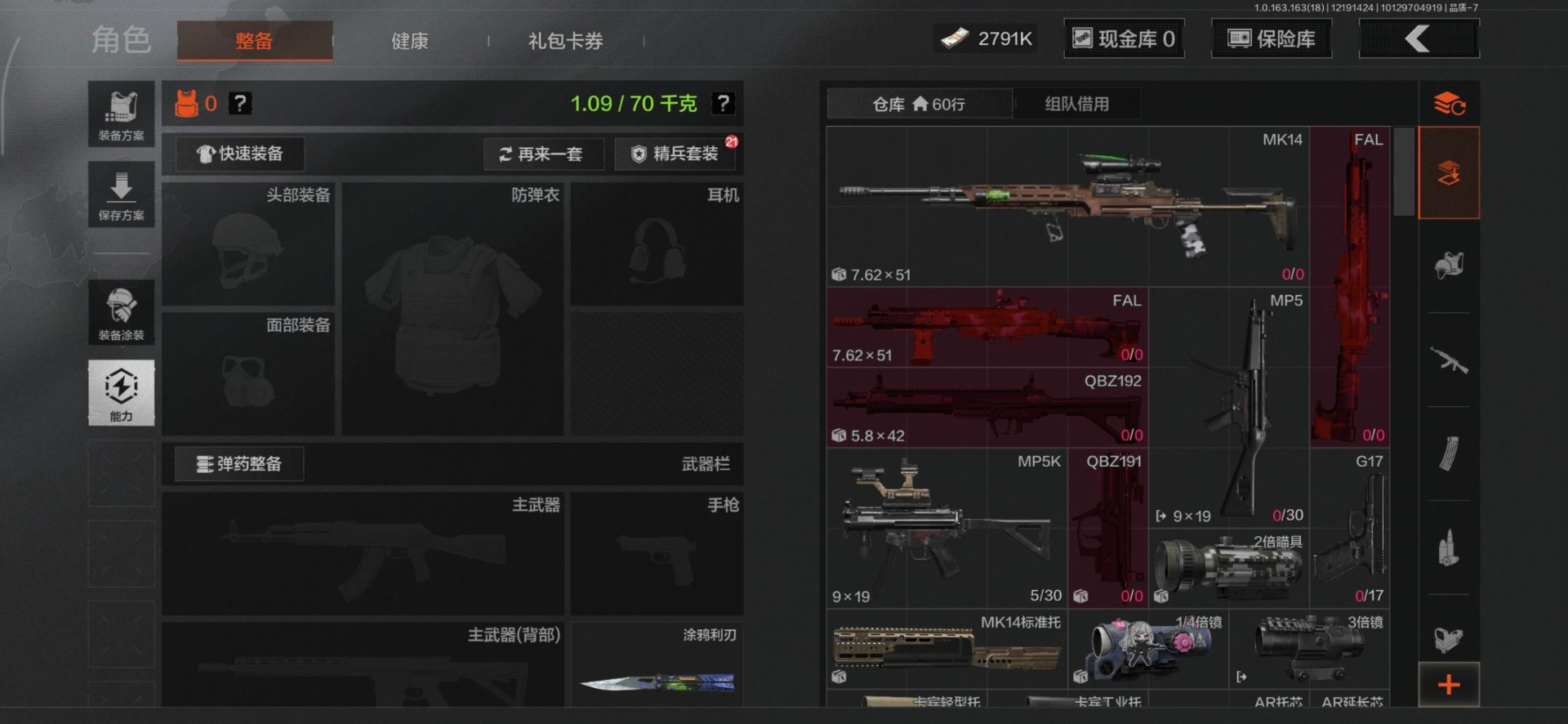Select the QBZ191 rifle item
Viewport: 1568px width, 724px height.
pyautogui.click(x=1108, y=527)
